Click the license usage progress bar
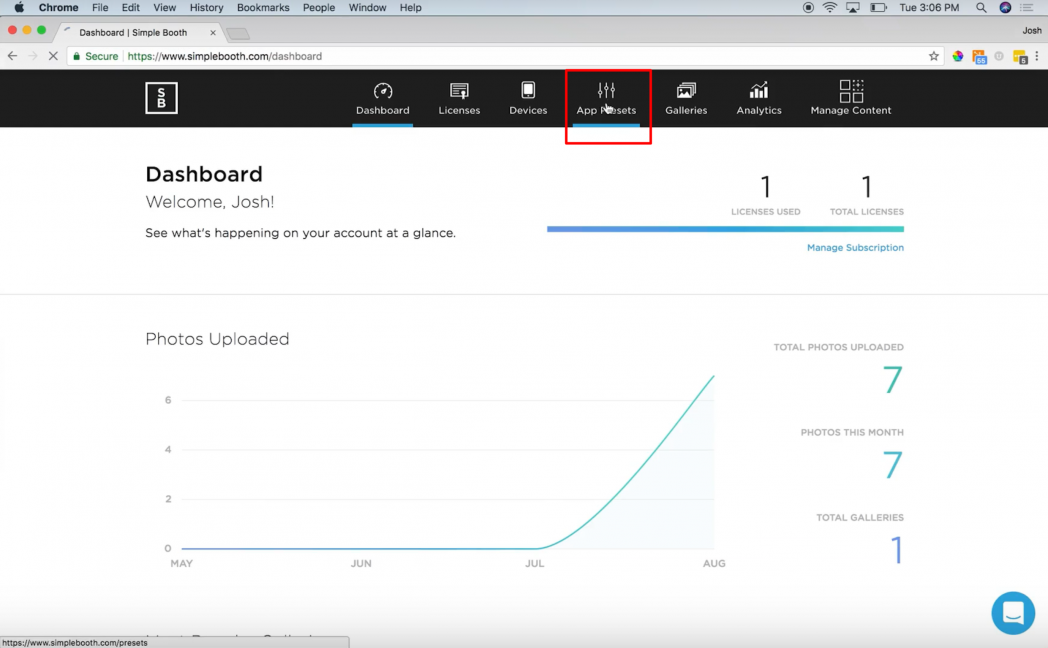The image size is (1048, 648). 725,230
